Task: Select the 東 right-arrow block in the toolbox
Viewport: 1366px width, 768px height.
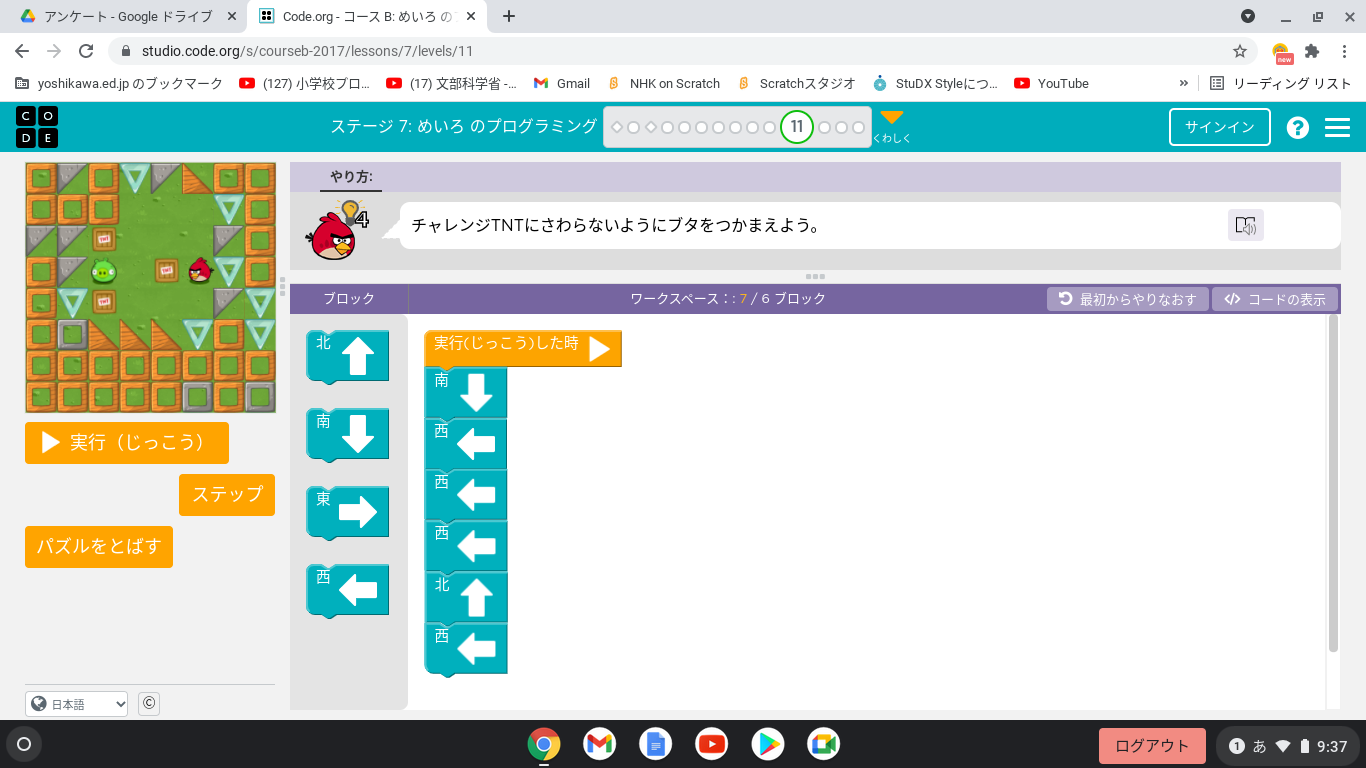Action: click(x=347, y=512)
